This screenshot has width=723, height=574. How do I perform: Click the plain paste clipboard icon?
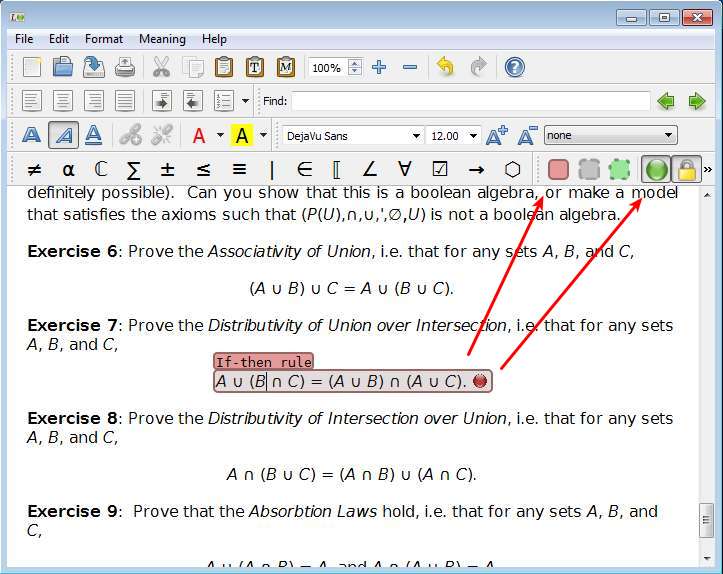click(224, 67)
